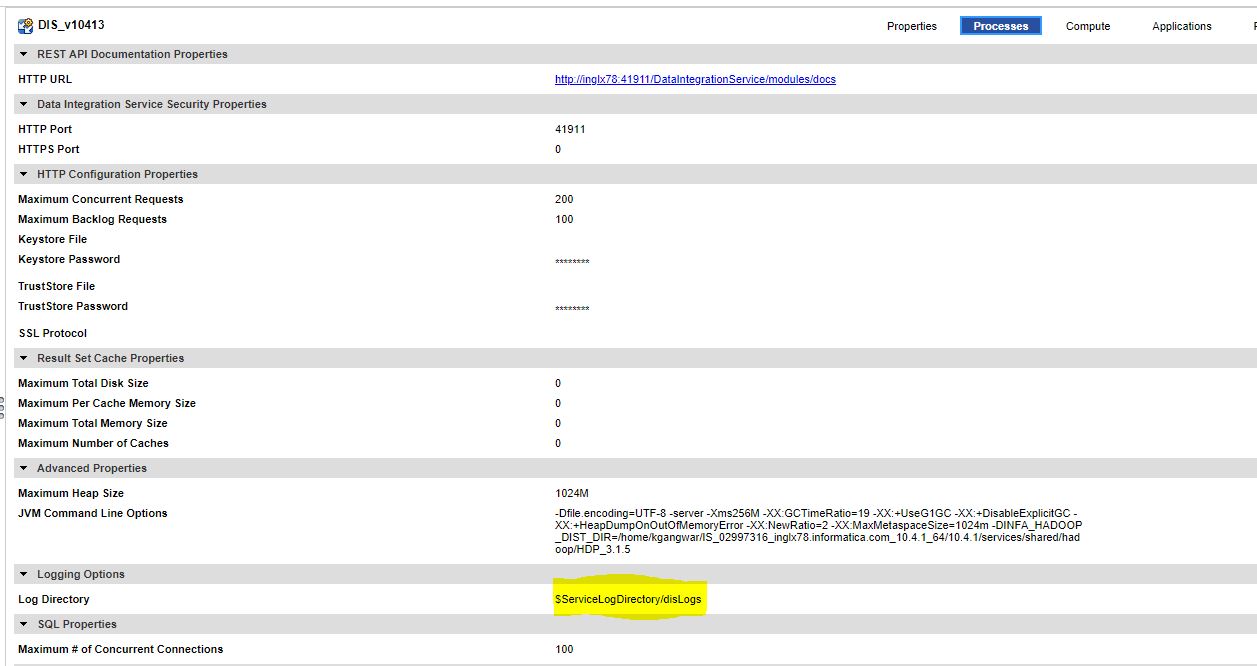The image size is (1257, 666).
Task: Click the Maximum Total Memory Size label
Action: point(93,423)
